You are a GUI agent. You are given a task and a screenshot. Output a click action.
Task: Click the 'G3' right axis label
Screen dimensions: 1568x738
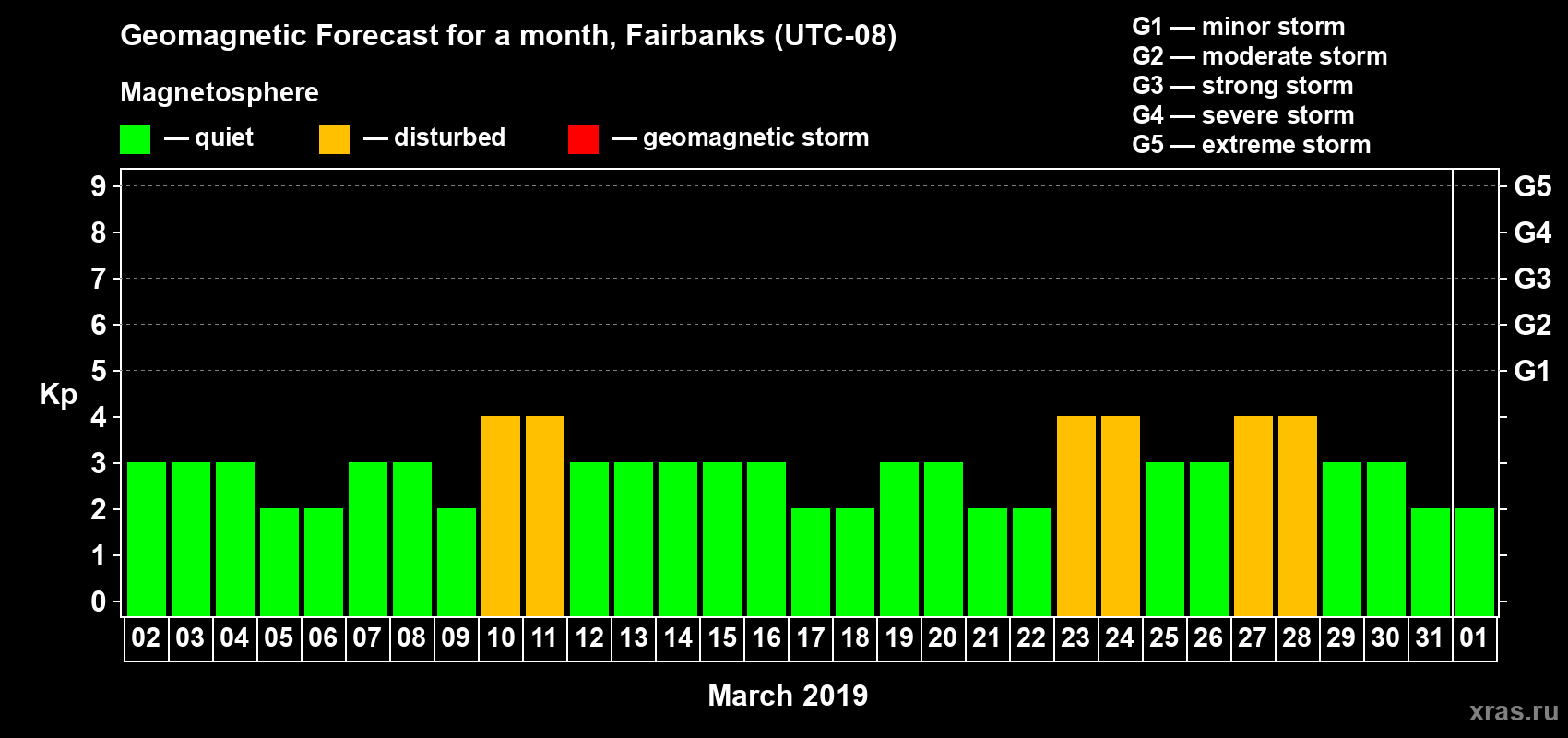(x=1533, y=279)
